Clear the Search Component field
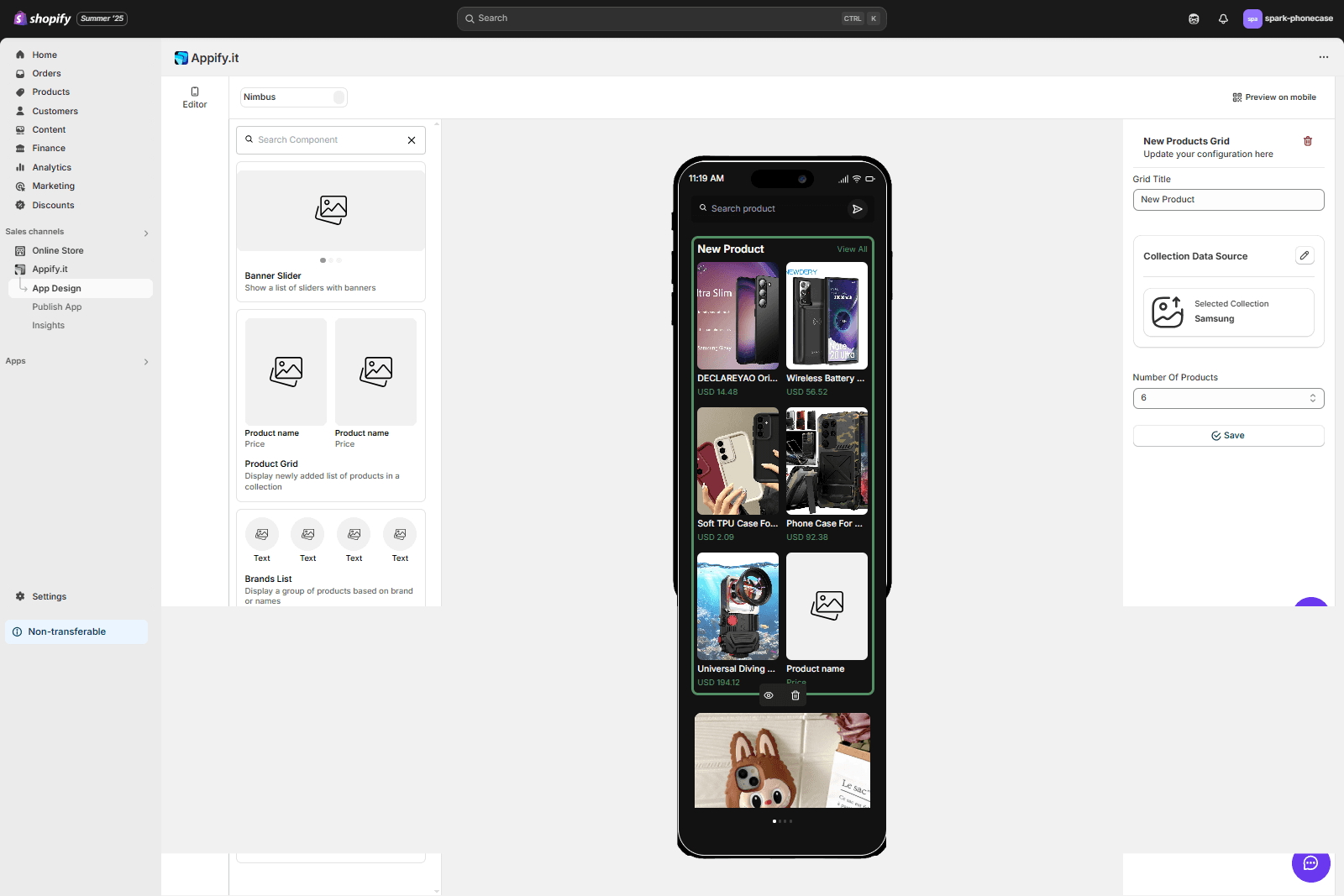 [x=412, y=140]
